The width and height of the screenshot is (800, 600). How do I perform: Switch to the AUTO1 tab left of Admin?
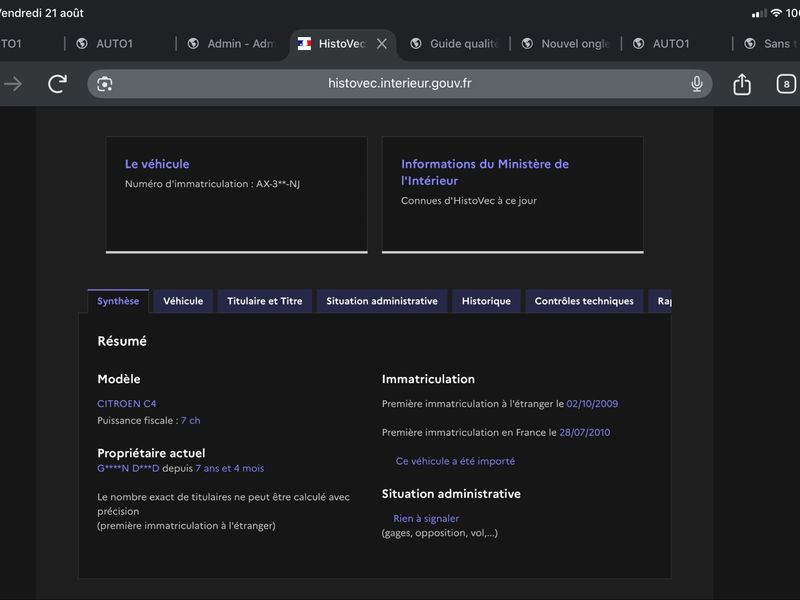[x=120, y=44]
